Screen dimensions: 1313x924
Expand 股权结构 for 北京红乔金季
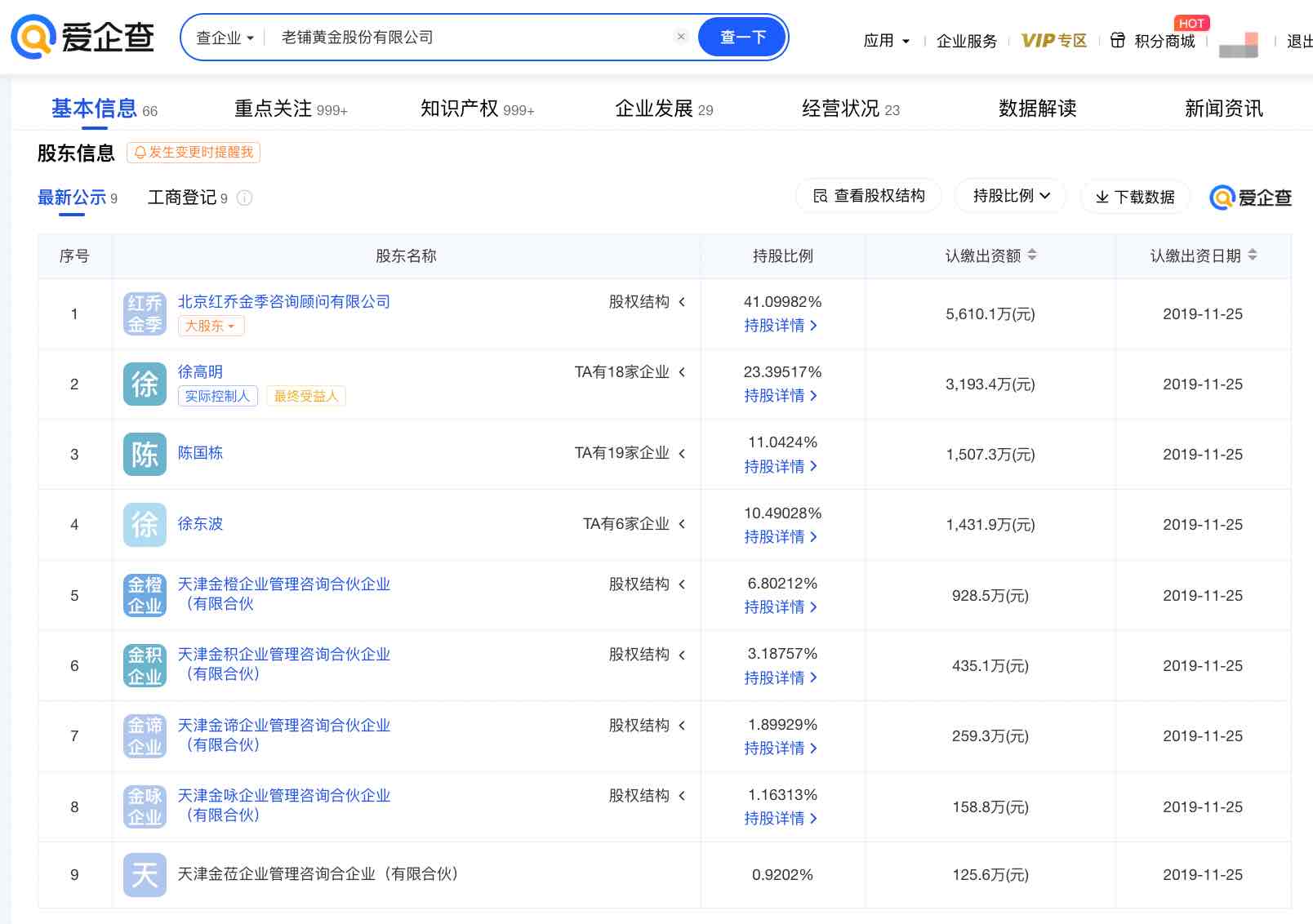(647, 302)
